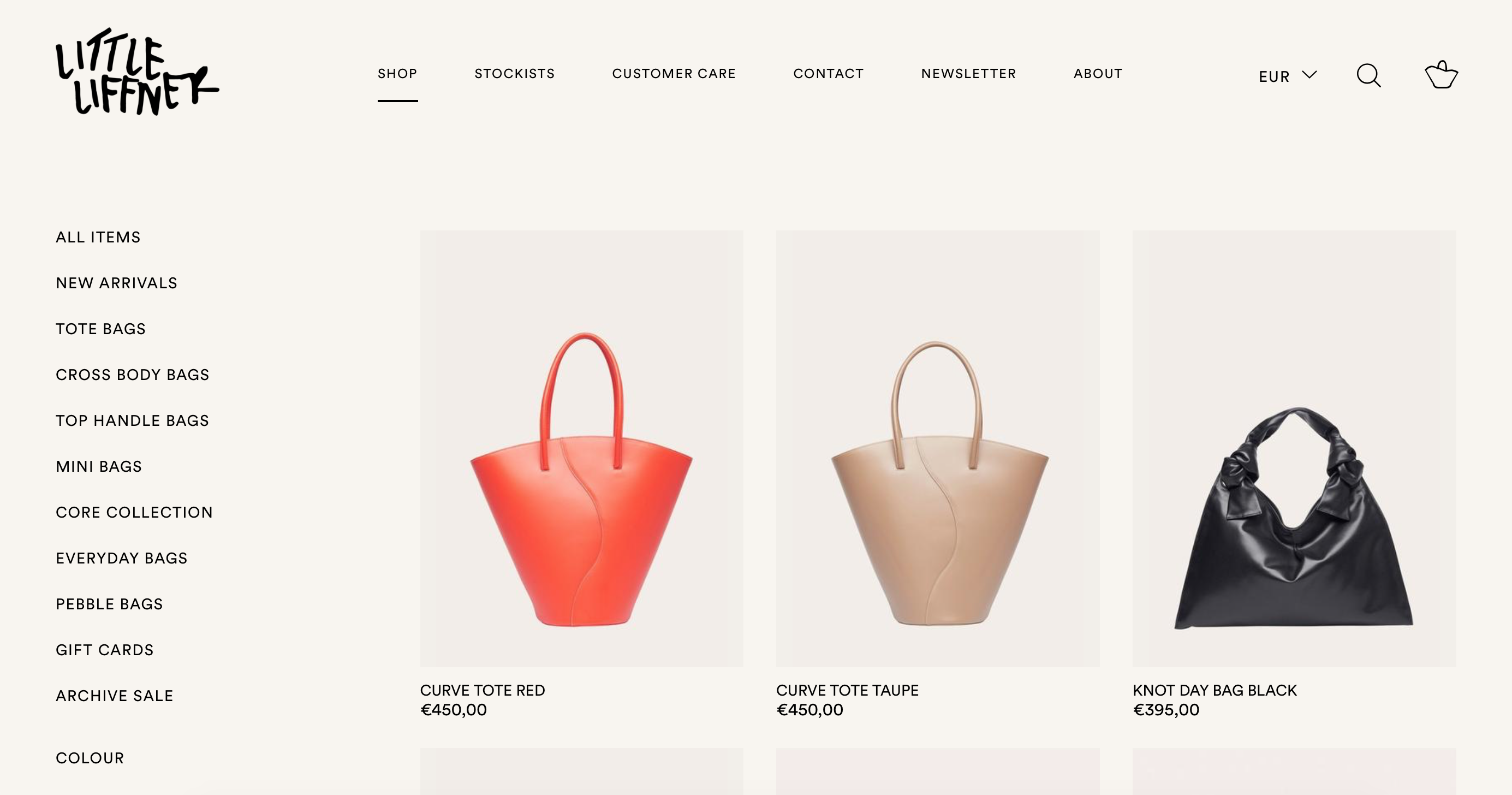The width and height of the screenshot is (1512, 795).
Task: Expand the Colour filter section
Action: pos(90,758)
